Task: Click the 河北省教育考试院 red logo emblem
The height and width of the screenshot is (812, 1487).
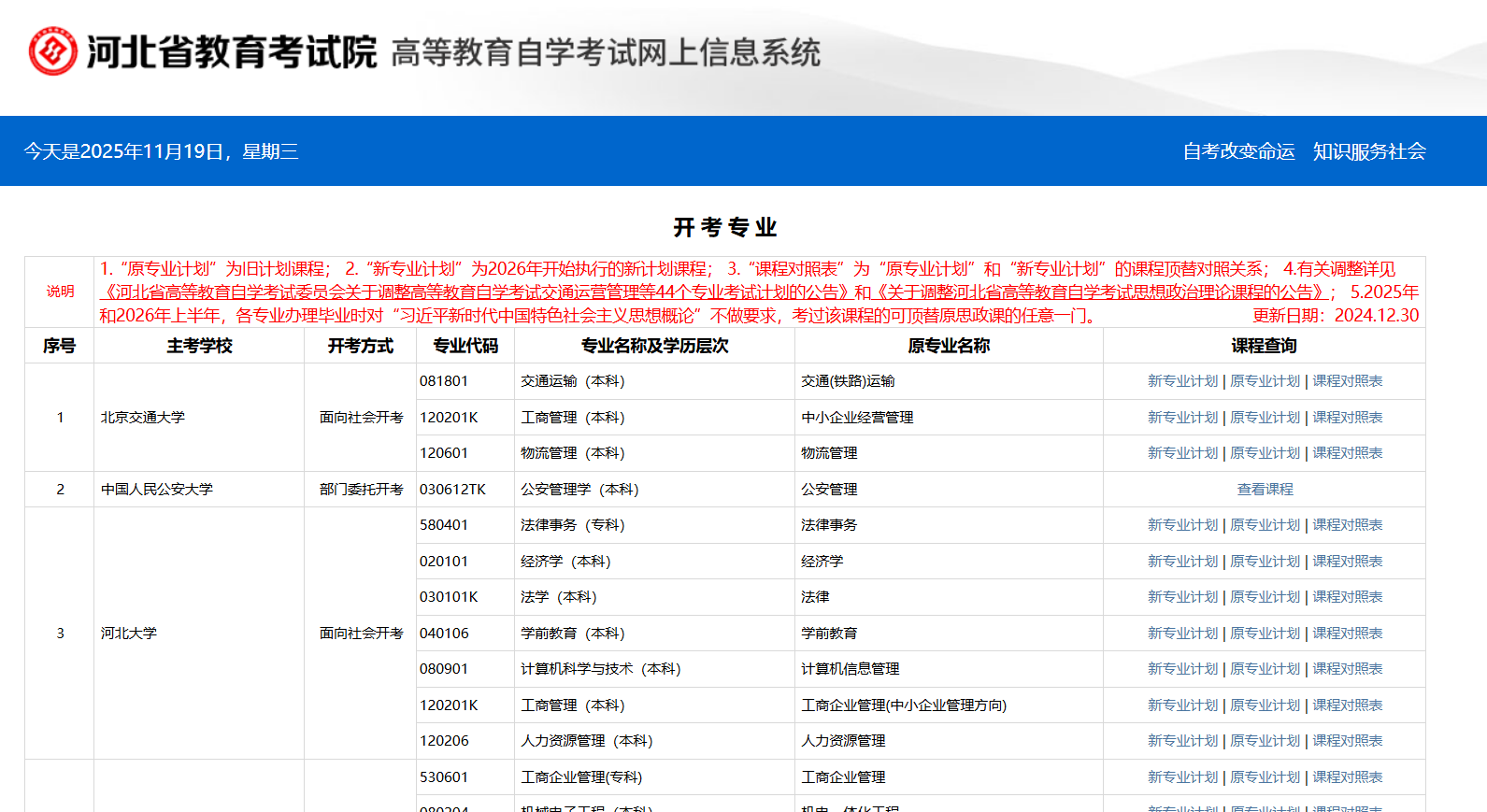Action: (x=52, y=51)
